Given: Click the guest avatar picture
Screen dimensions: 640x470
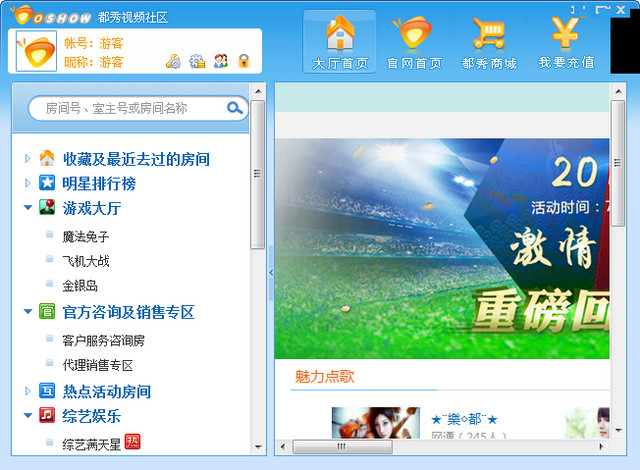Looking at the screenshot, I should pyautogui.click(x=37, y=51).
